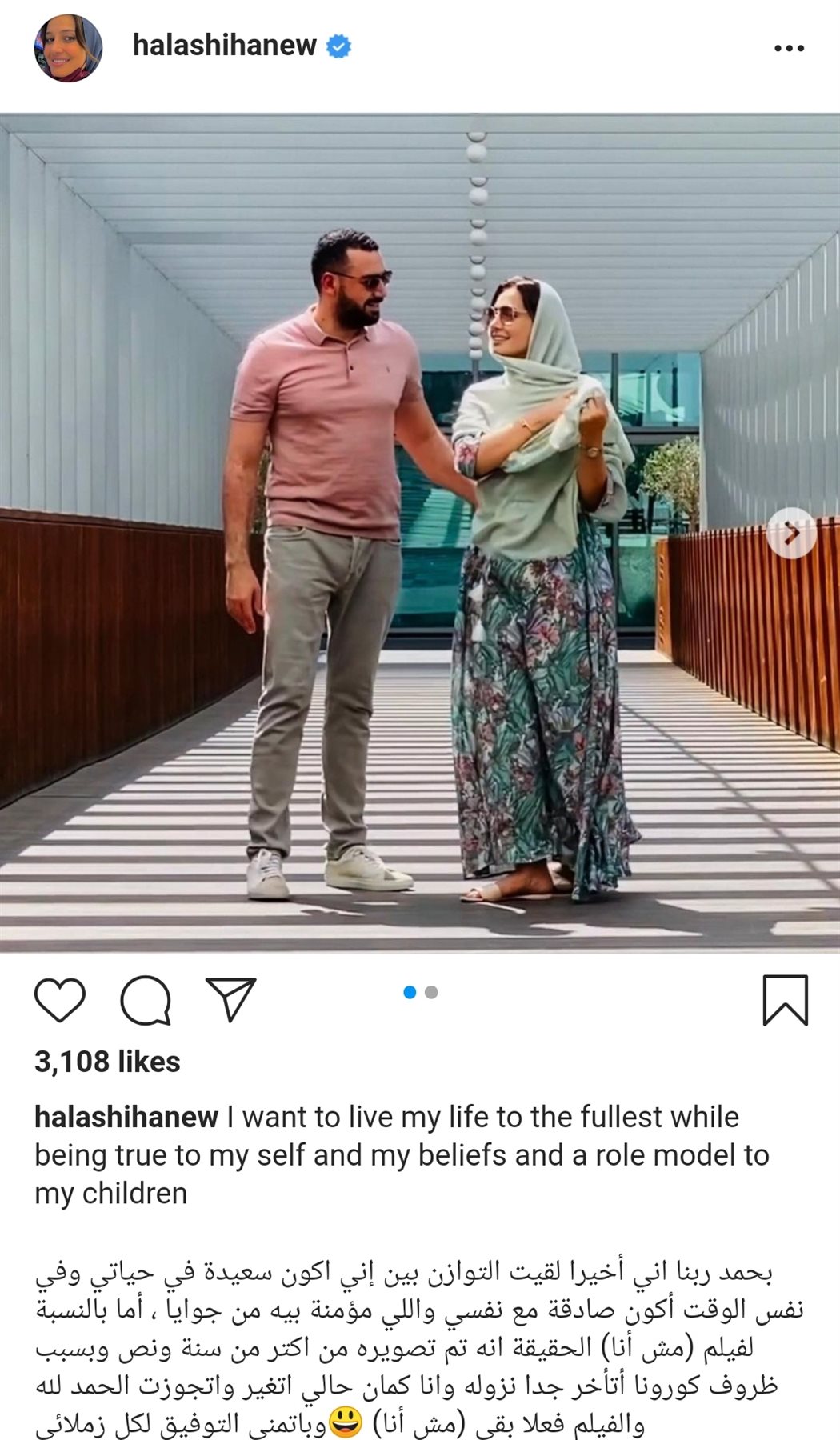Screen dimensions: 840x1440
Task: Tap the post photo of couple
Action: [420, 533]
